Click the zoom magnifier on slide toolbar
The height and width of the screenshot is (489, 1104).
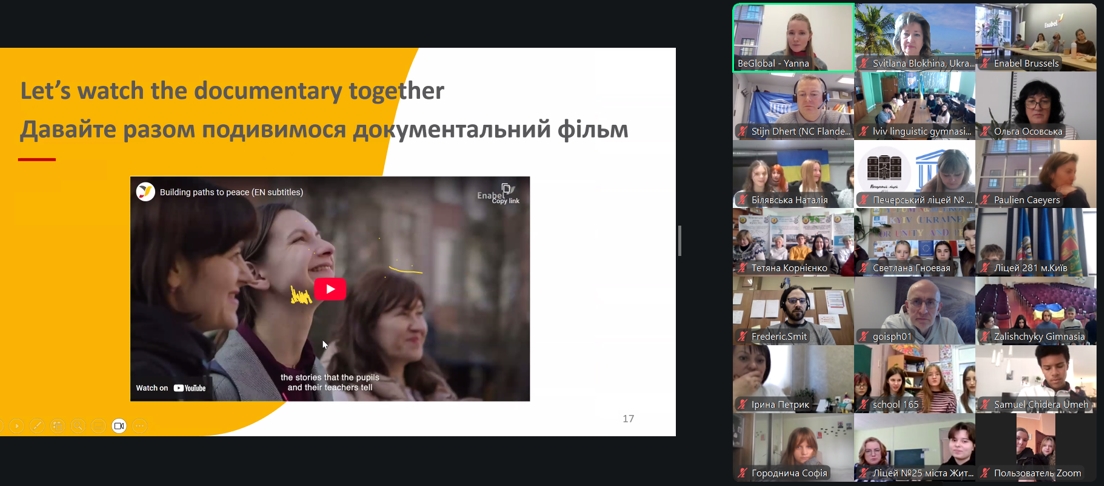[x=78, y=426]
